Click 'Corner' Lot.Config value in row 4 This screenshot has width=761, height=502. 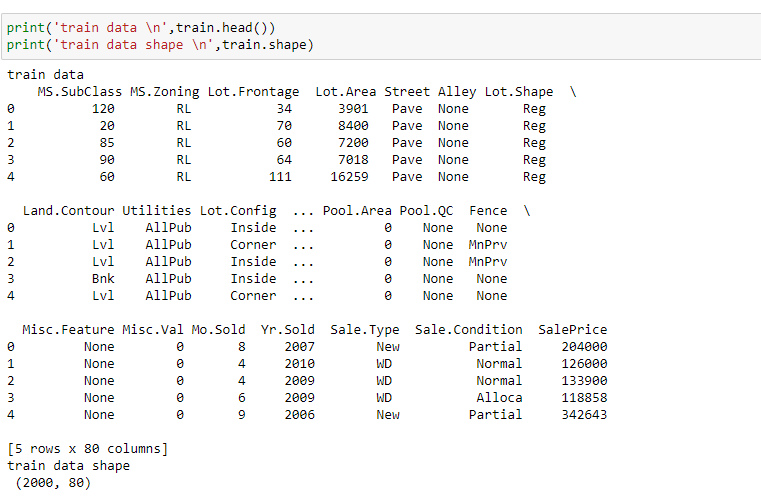point(253,296)
